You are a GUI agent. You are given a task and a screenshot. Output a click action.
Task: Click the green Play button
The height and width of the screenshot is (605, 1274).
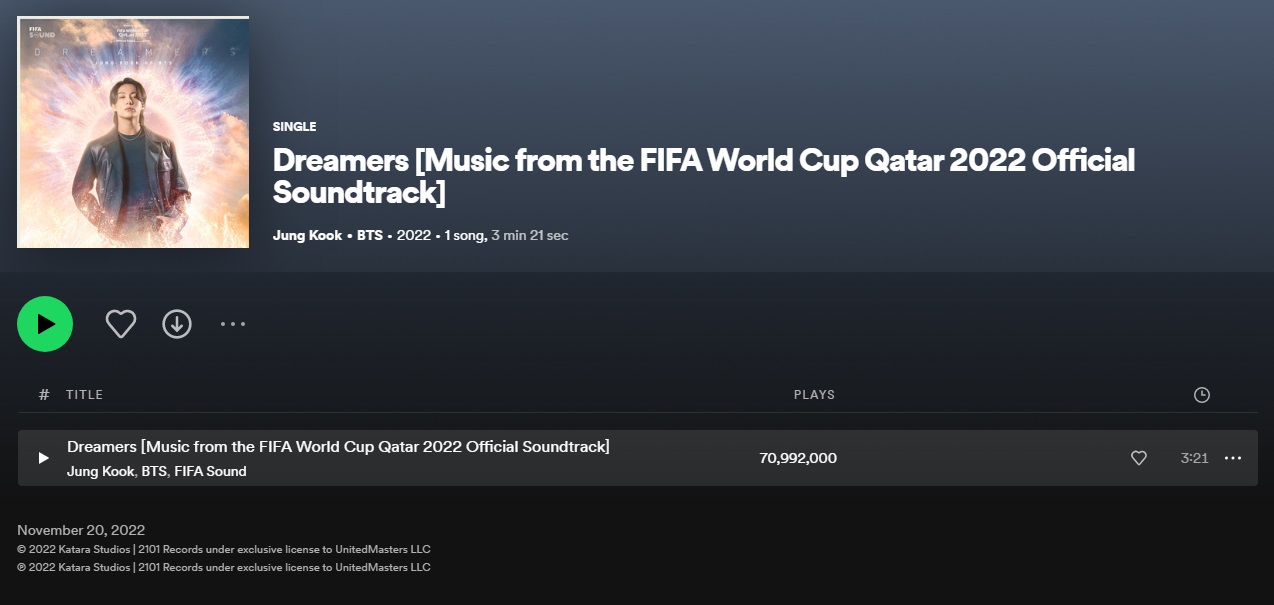coord(44,324)
